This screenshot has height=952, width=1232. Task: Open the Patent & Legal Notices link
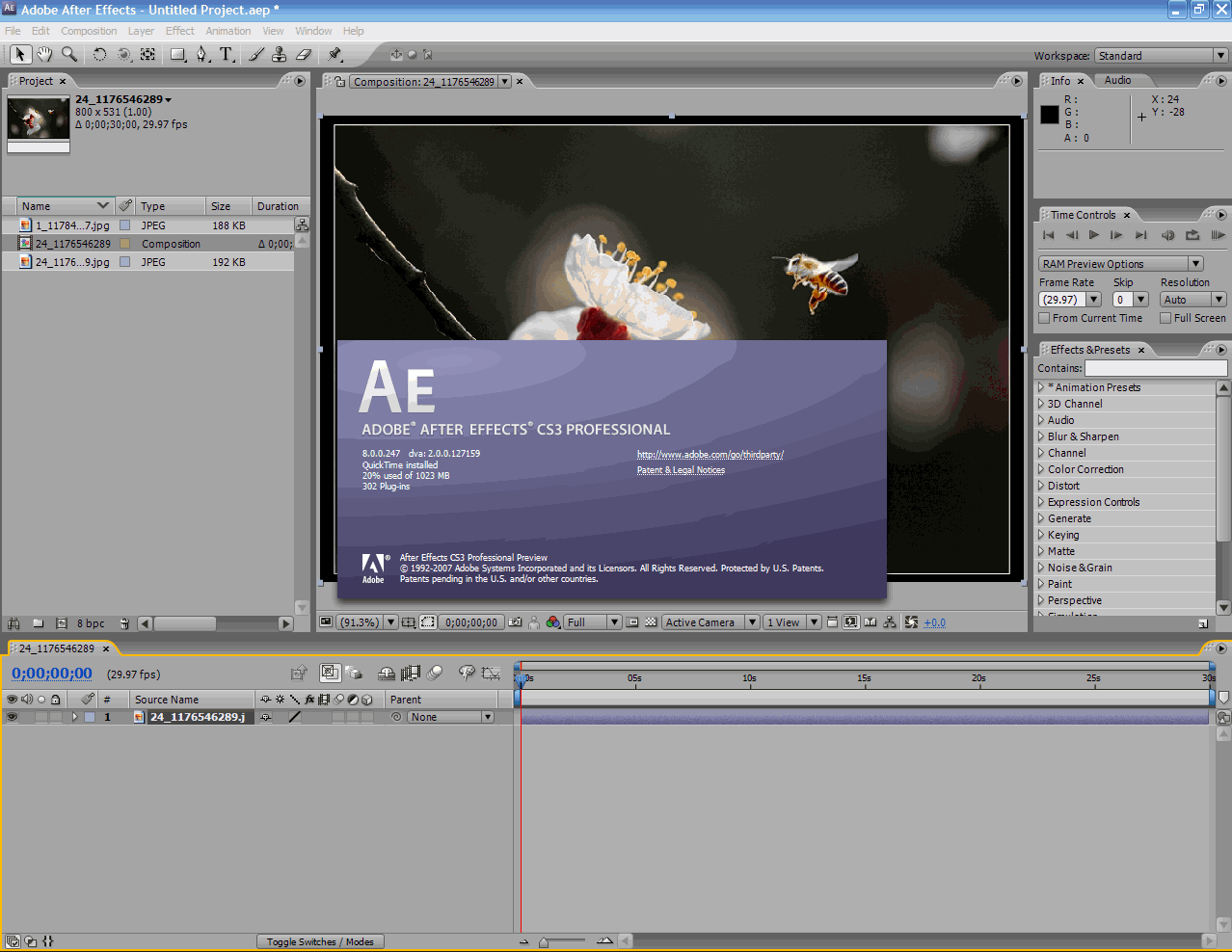click(681, 470)
